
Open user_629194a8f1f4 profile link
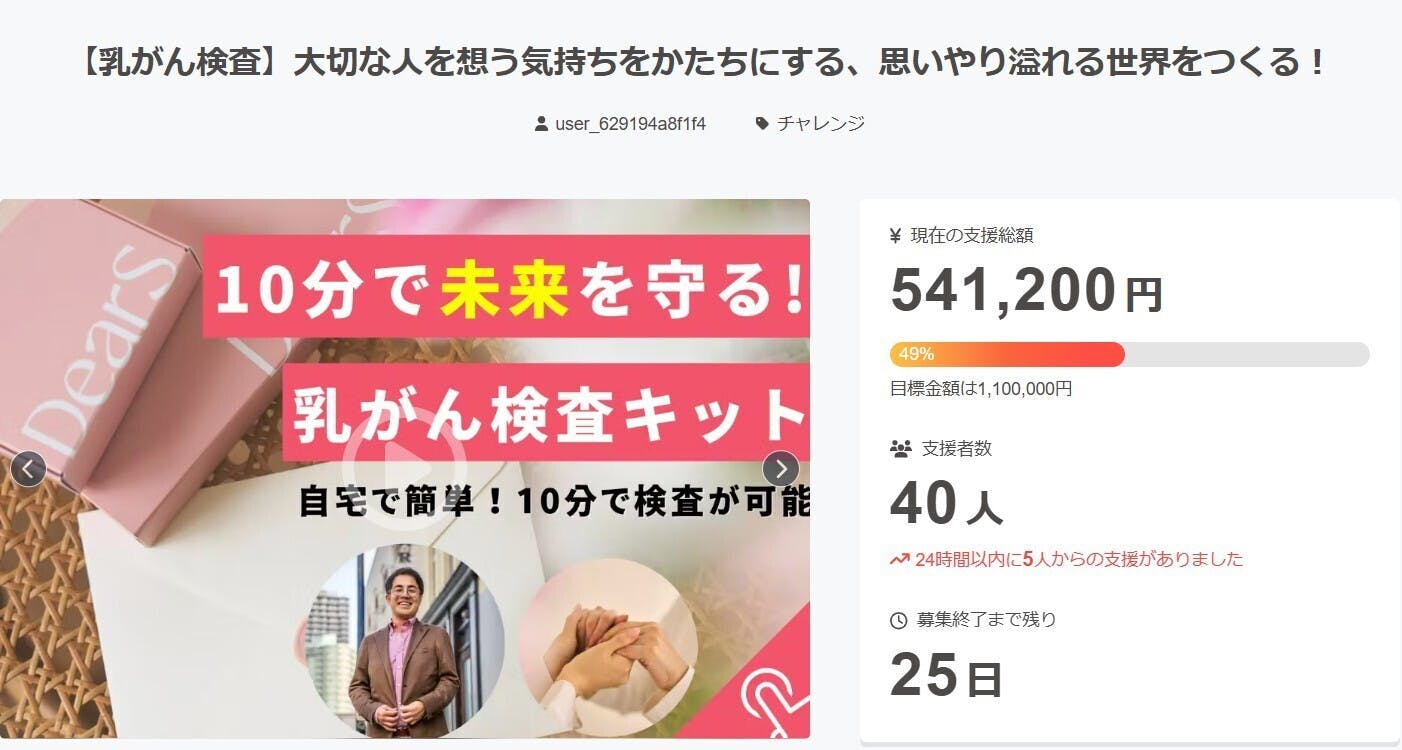pos(630,124)
